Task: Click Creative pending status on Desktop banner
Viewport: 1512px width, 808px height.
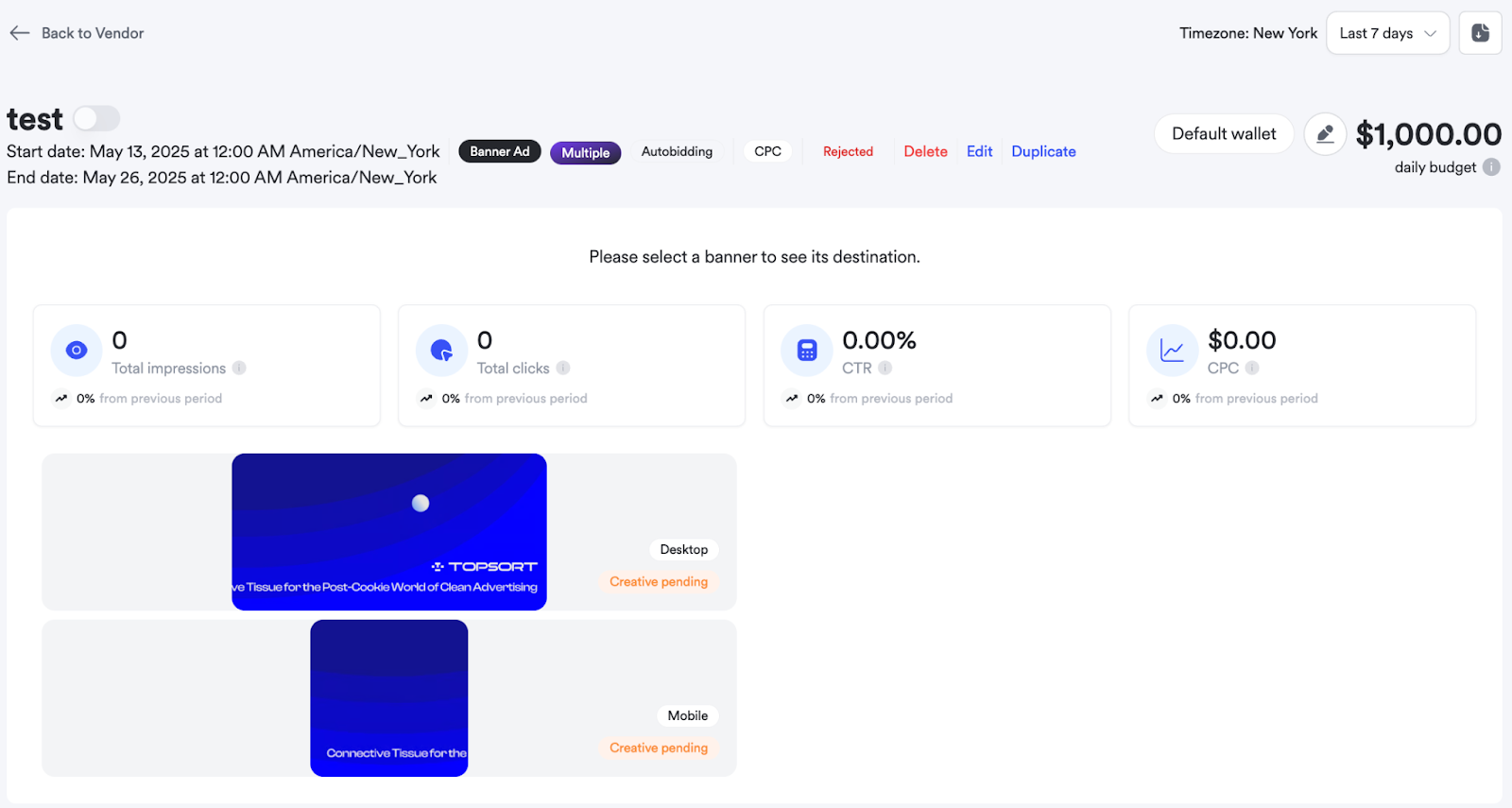Action: tap(659, 581)
